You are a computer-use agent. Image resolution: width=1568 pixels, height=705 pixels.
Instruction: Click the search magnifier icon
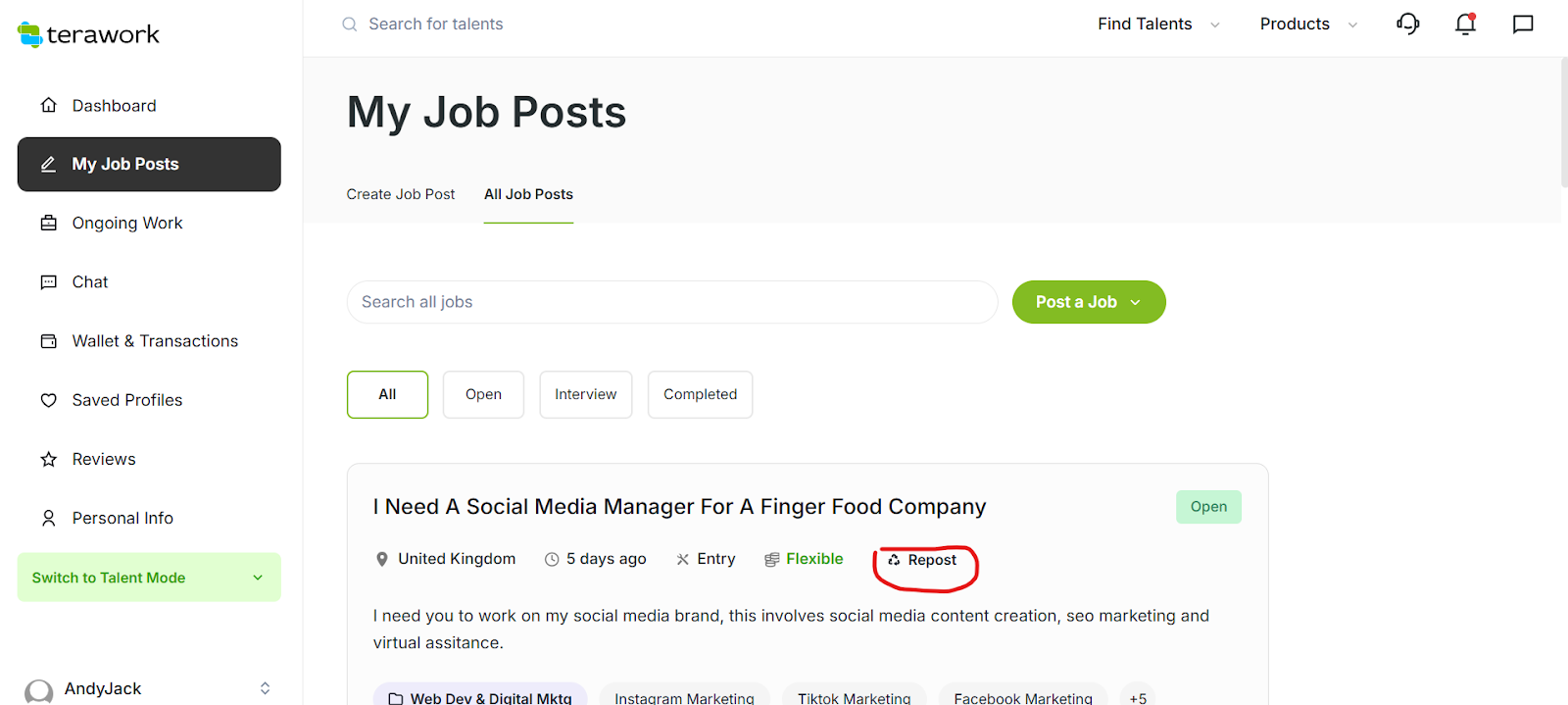point(350,25)
